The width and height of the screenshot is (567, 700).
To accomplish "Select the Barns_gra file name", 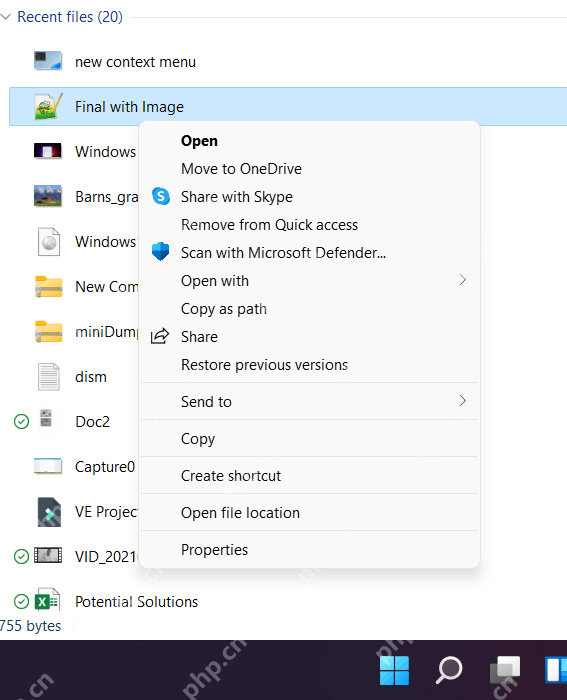I will pyautogui.click(x=107, y=197).
